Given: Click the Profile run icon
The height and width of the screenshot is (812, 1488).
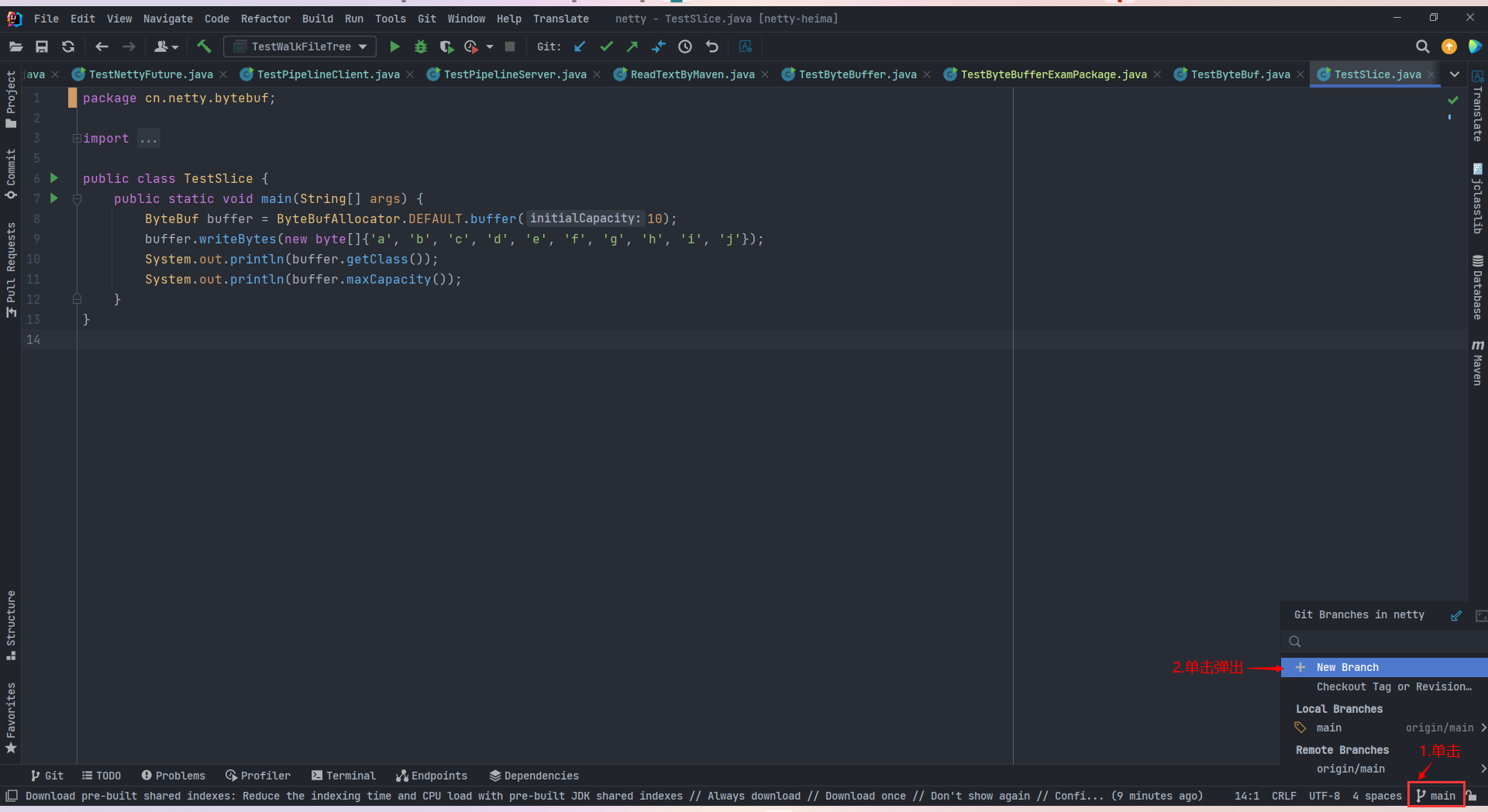Looking at the screenshot, I should [x=470, y=46].
